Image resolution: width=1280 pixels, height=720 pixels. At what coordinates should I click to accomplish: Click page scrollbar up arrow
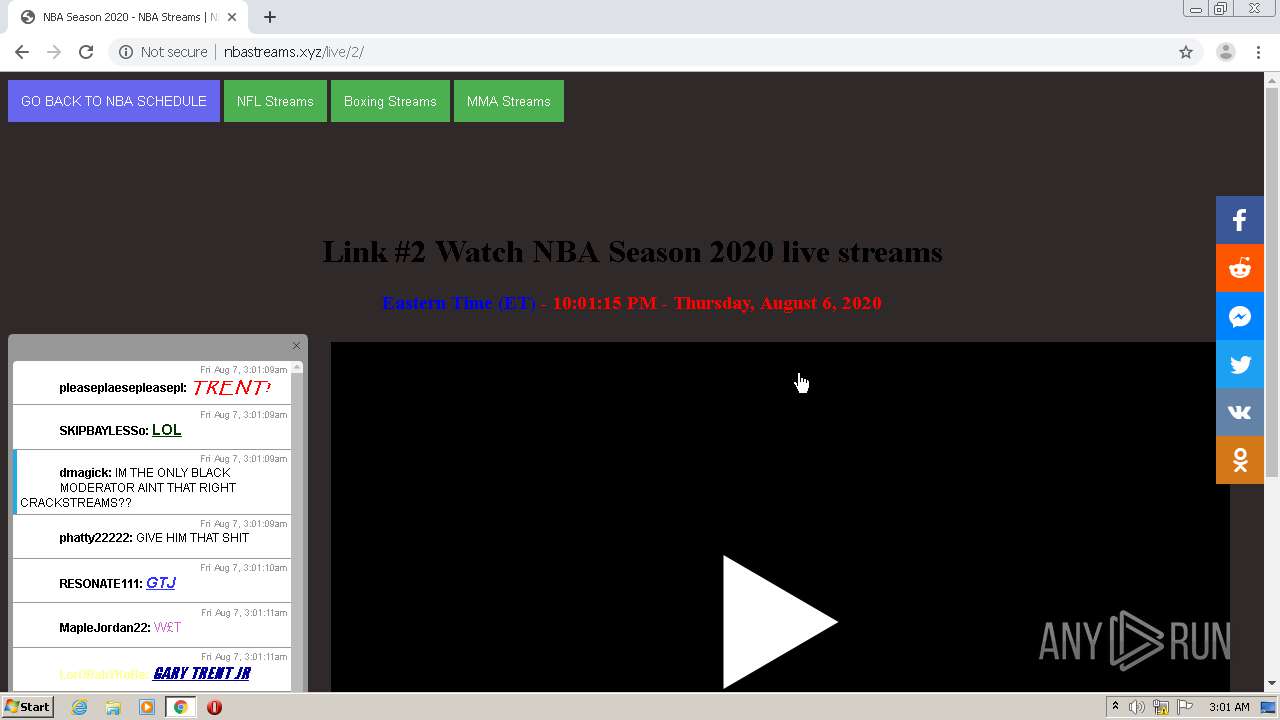click(x=1272, y=80)
